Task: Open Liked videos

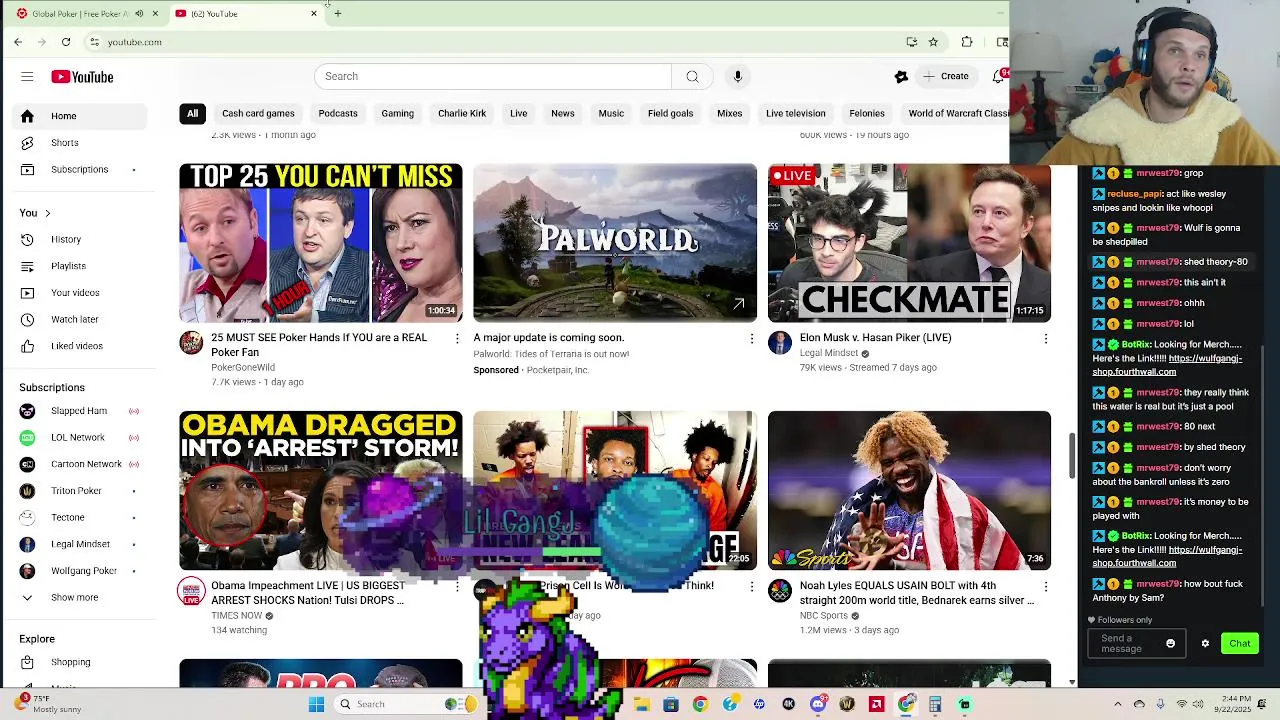Action: click(x=77, y=346)
